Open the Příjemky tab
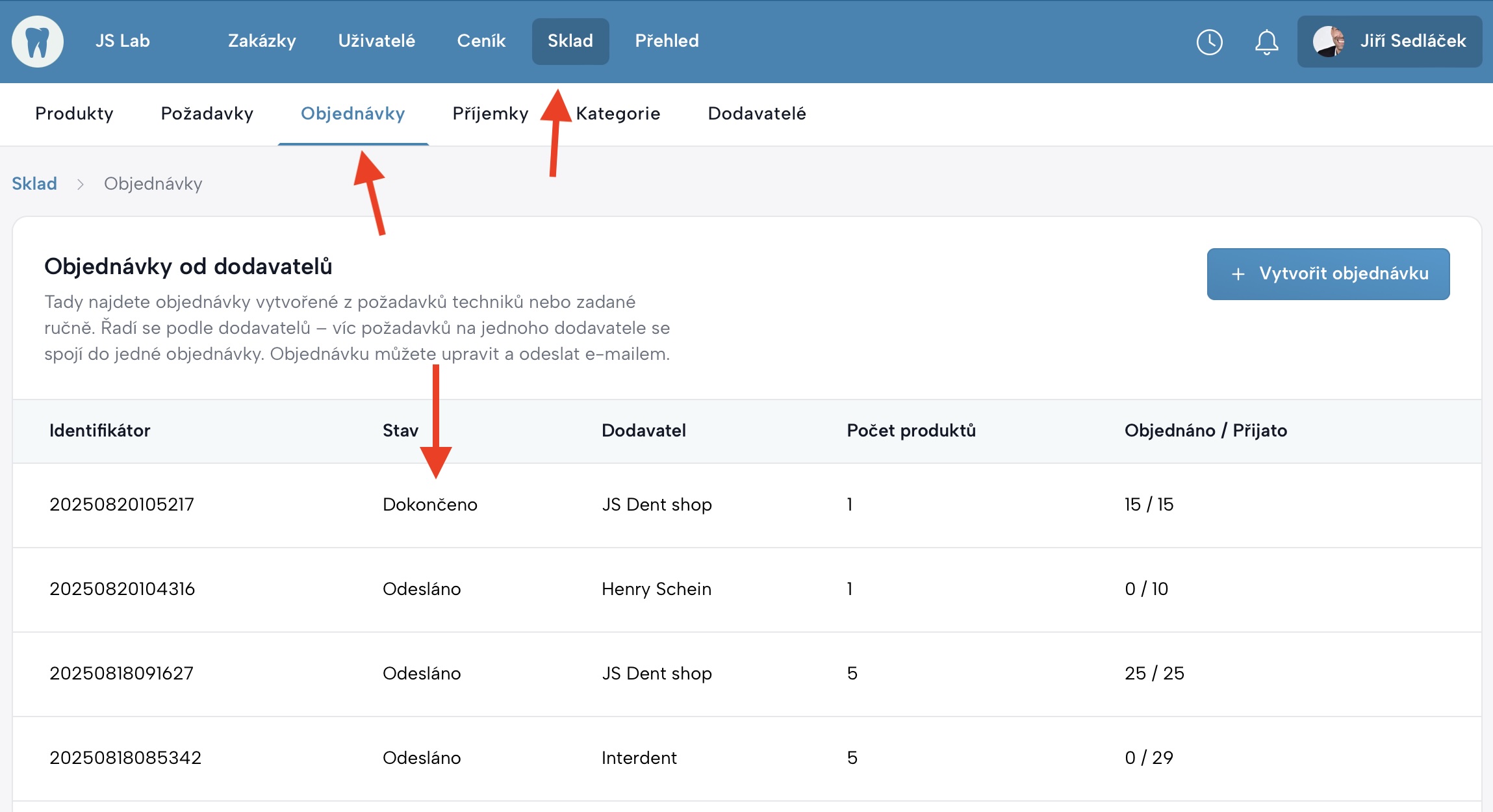 (x=490, y=114)
